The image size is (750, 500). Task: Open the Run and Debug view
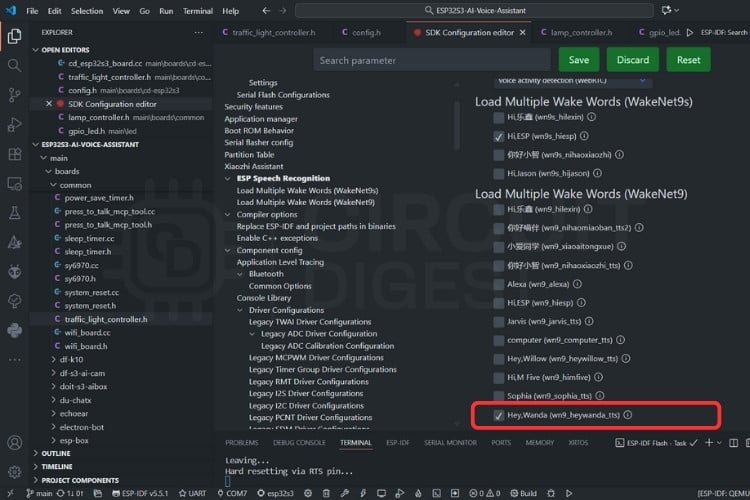pos(14,124)
